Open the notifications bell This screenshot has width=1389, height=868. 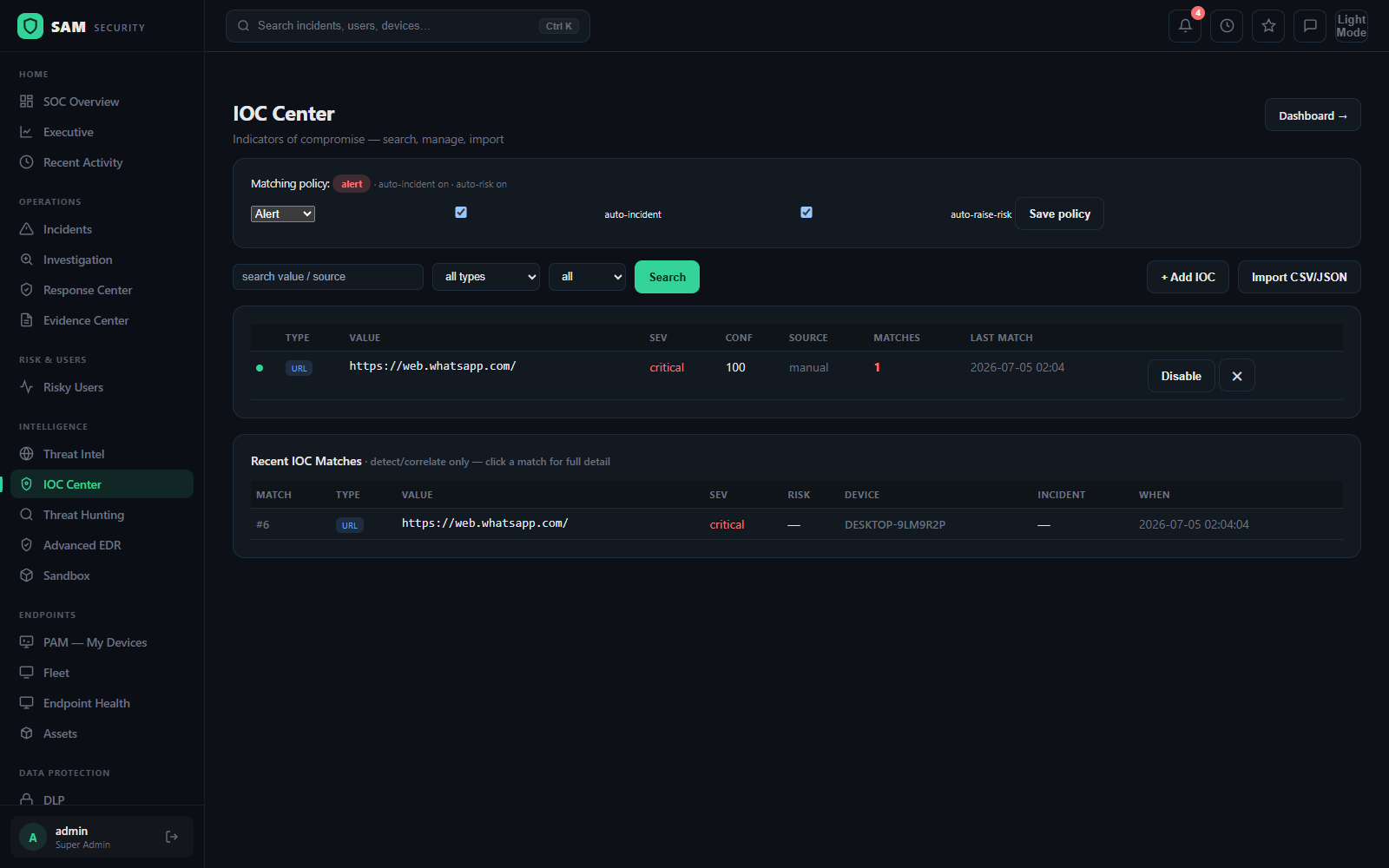pyautogui.click(x=1185, y=26)
